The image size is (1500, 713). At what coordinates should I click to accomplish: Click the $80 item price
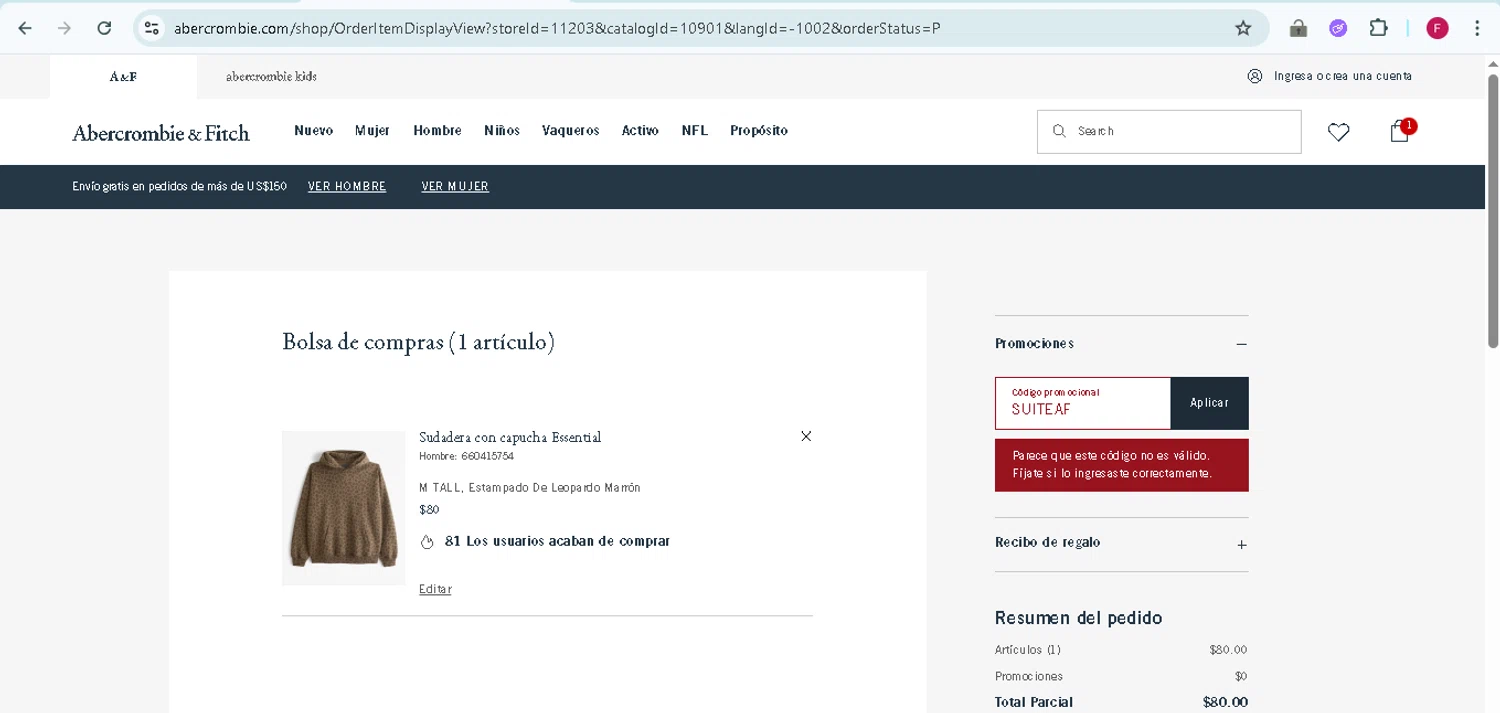[429, 510]
